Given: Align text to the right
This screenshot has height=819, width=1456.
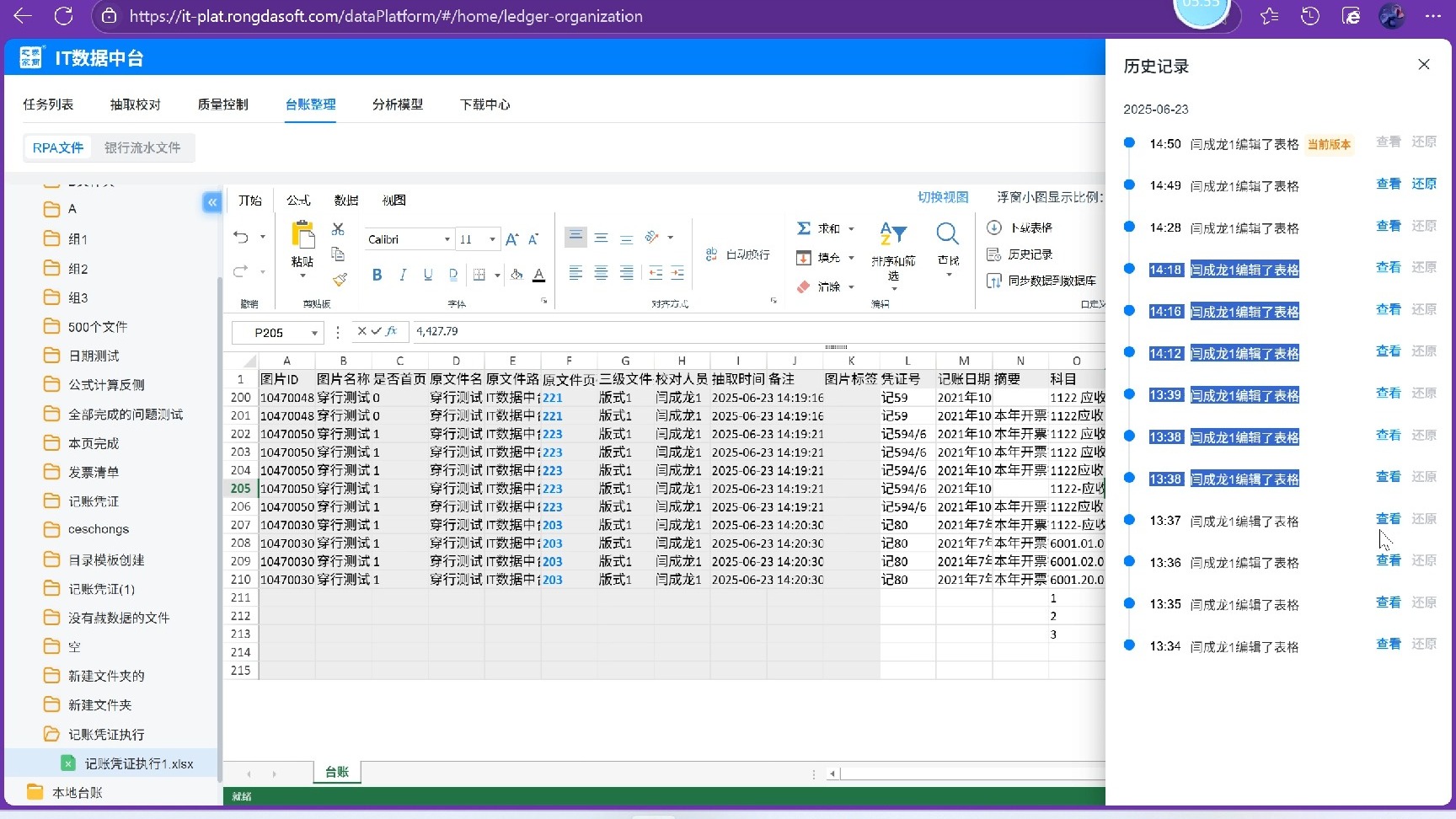Looking at the screenshot, I should coord(626,273).
